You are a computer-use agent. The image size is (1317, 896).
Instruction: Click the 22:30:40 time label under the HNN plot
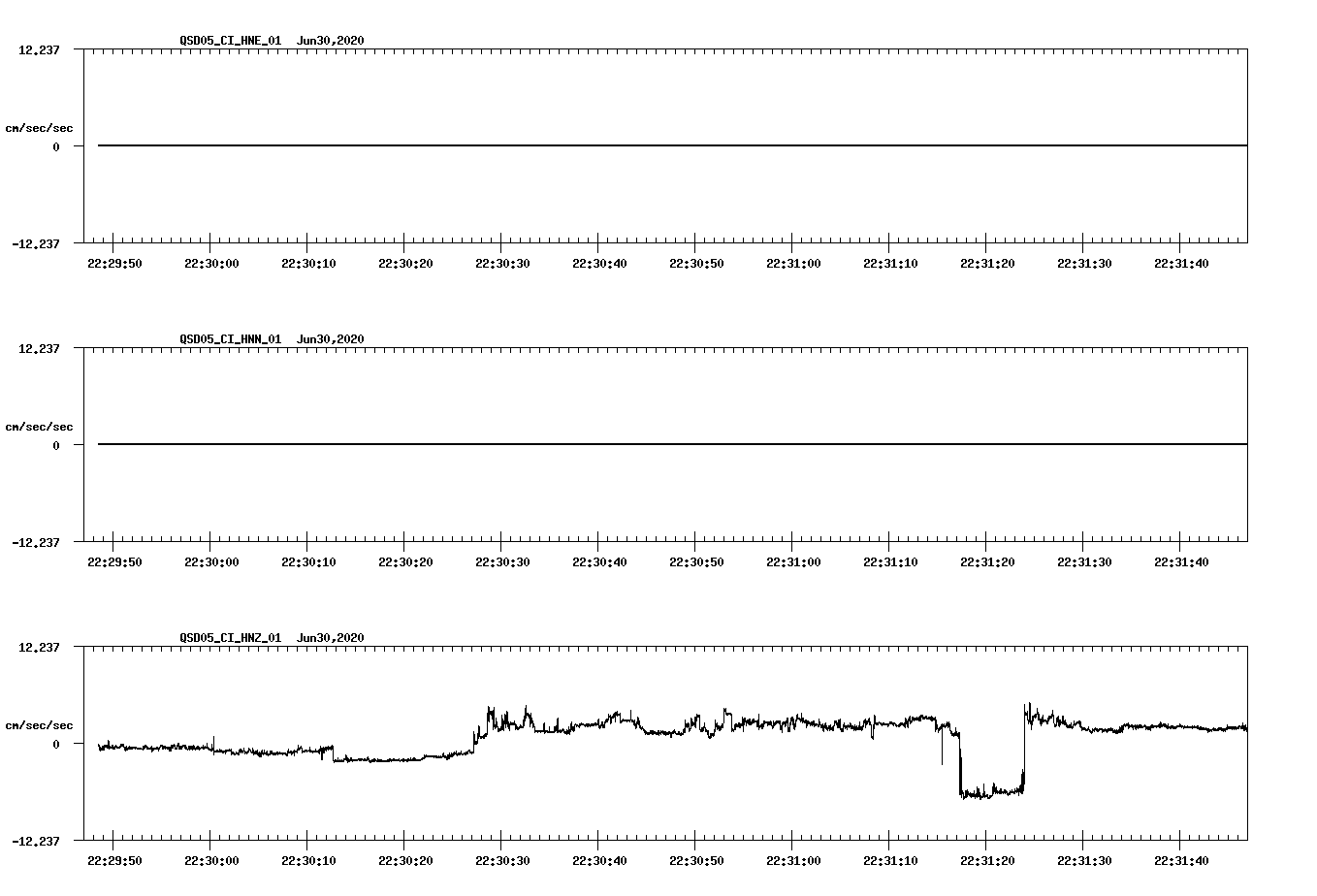tap(599, 562)
